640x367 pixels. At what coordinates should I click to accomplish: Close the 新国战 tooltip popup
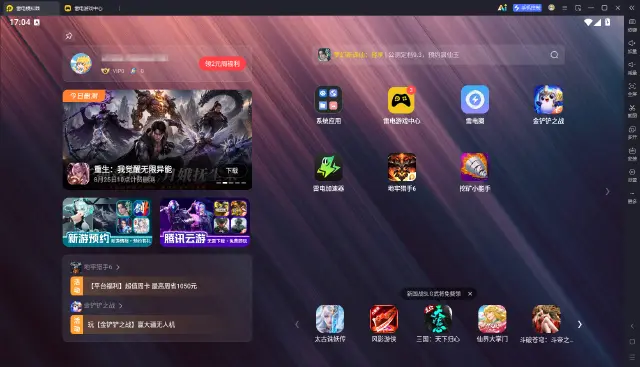470,294
